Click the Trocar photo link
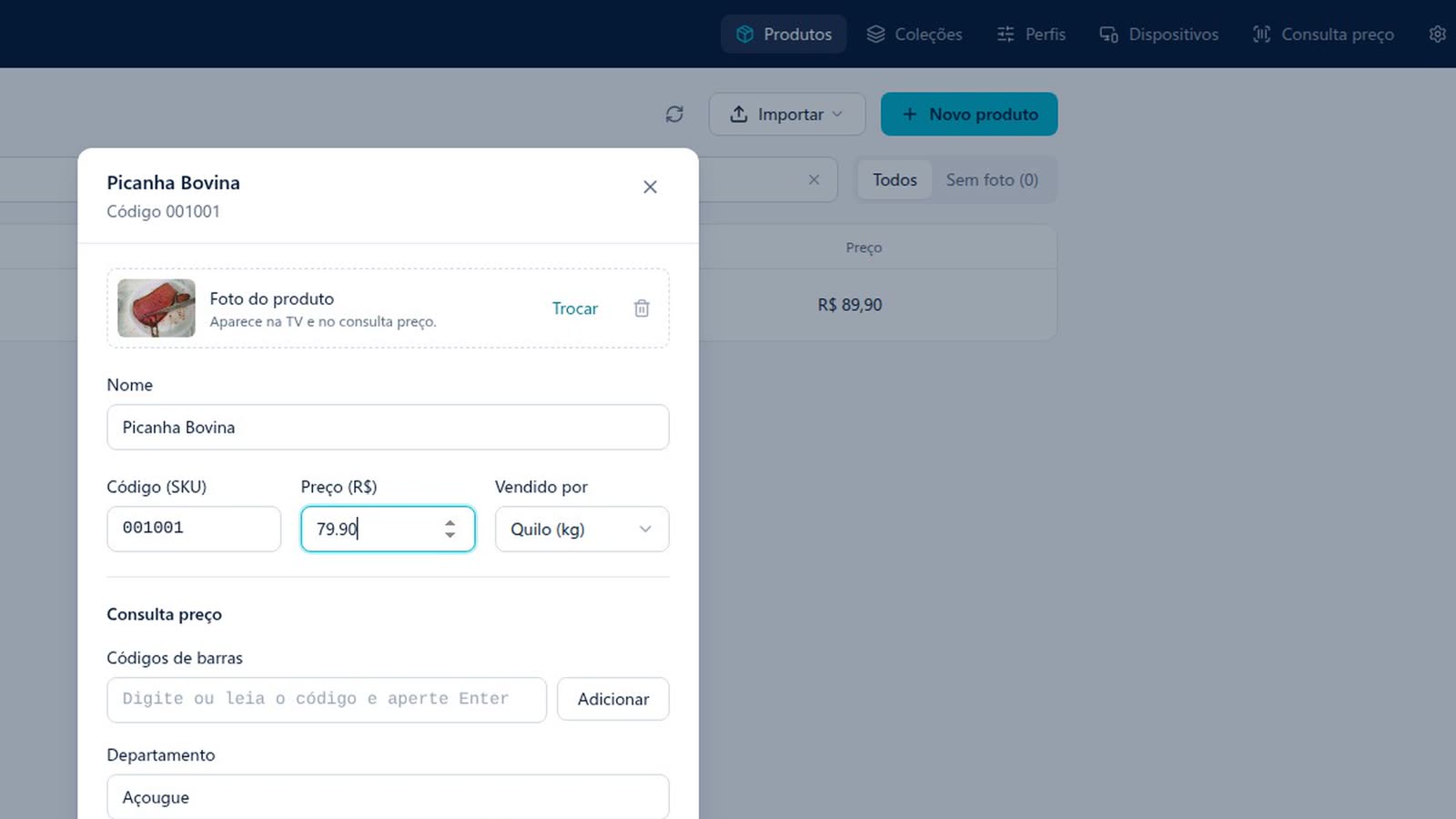 pyautogui.click(x=575, y=308)
